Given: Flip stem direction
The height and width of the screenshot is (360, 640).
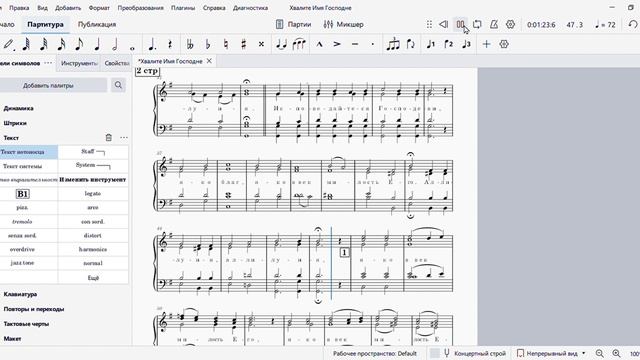Looking at the screenshot, I should (x=411, y=44).
